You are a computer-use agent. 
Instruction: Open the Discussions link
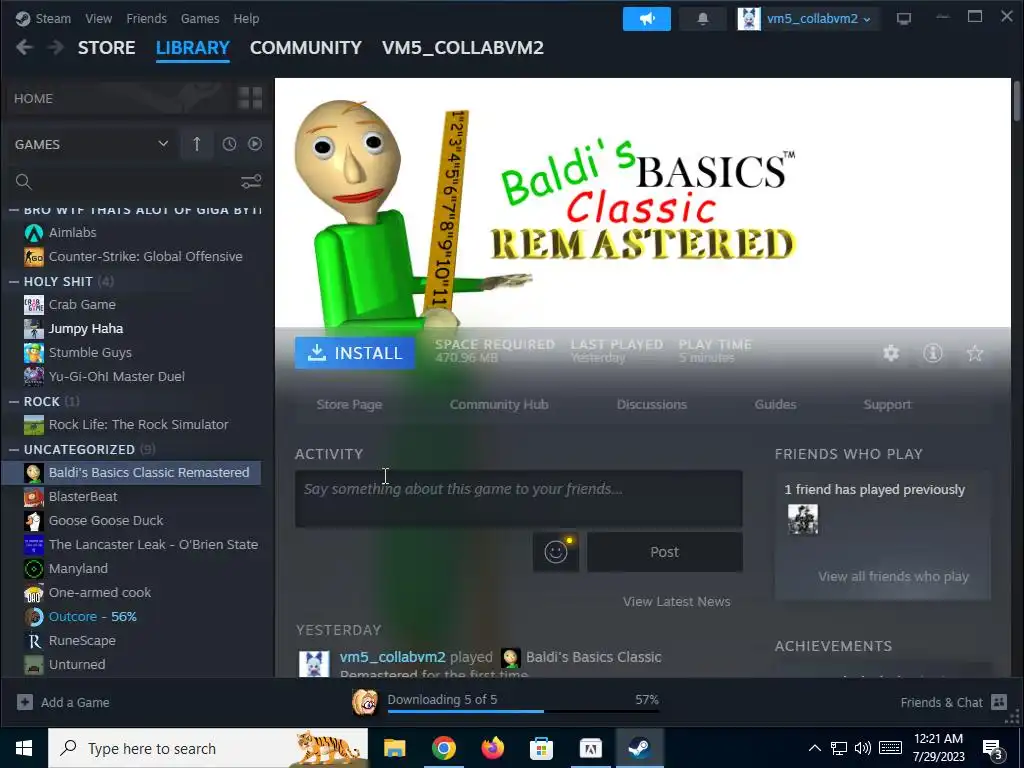[652, 405]
